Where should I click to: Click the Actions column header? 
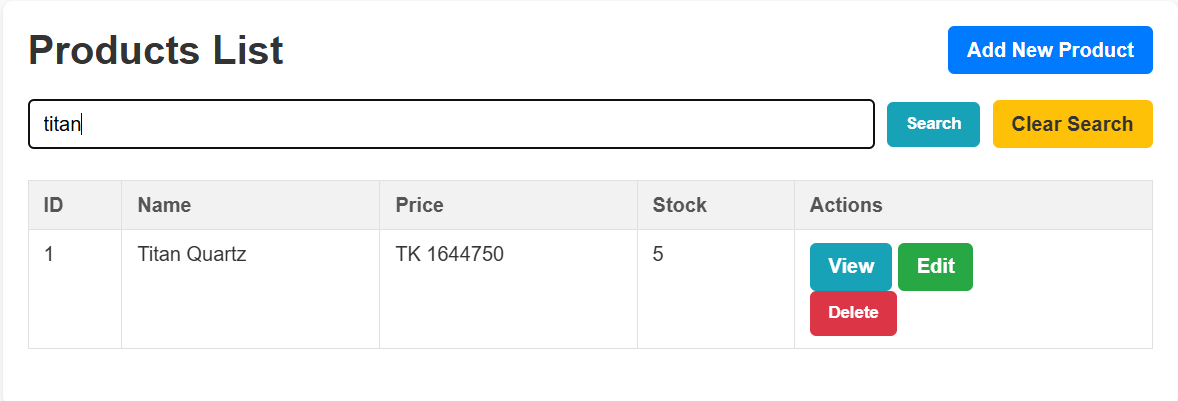click(846, 205)
